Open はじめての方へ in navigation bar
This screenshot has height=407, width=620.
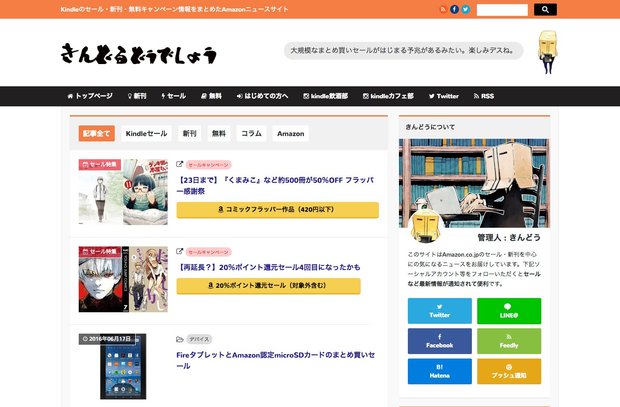(x=262, y=96)
